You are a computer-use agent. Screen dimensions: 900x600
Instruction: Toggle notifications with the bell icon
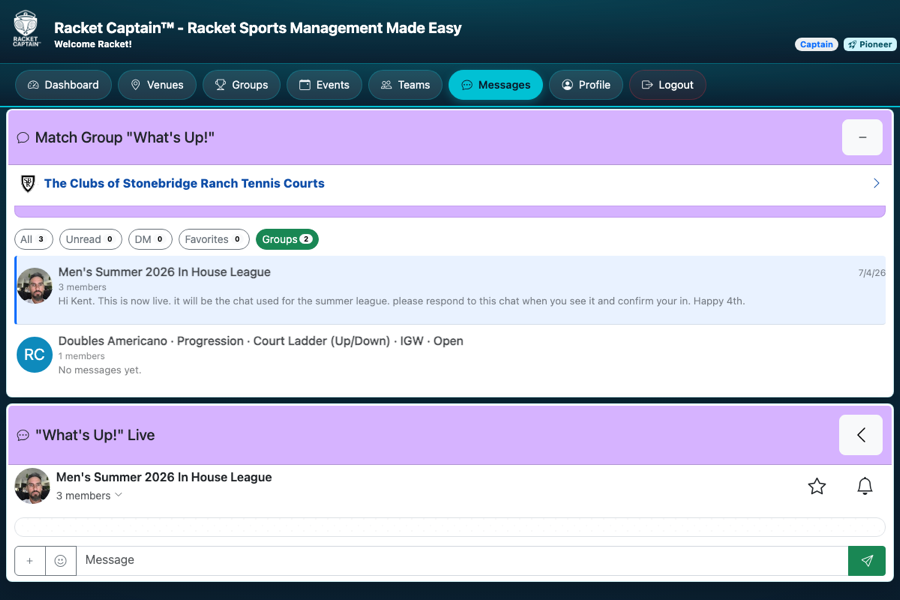pyautogui.click(x=864, y=486)
